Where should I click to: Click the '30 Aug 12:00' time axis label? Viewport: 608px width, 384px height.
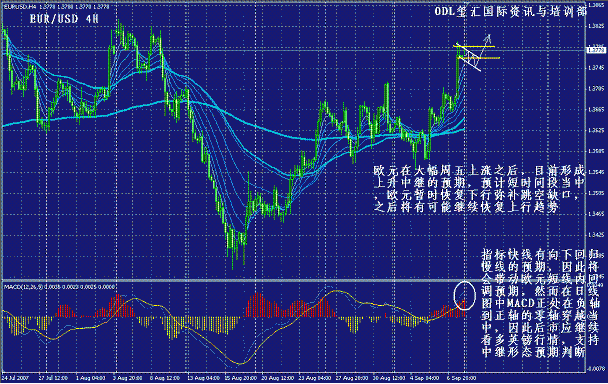[390, 377]
